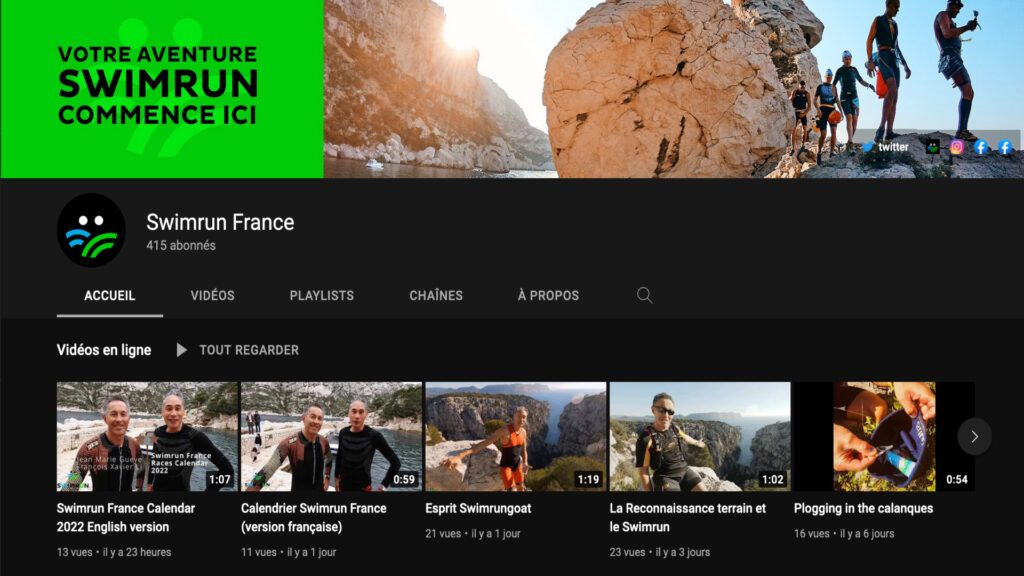Viewport: 1024px width, 576px height.
Task: Play the 1:07 Races Calendar video thumbnail
Action: click(147, 436)
